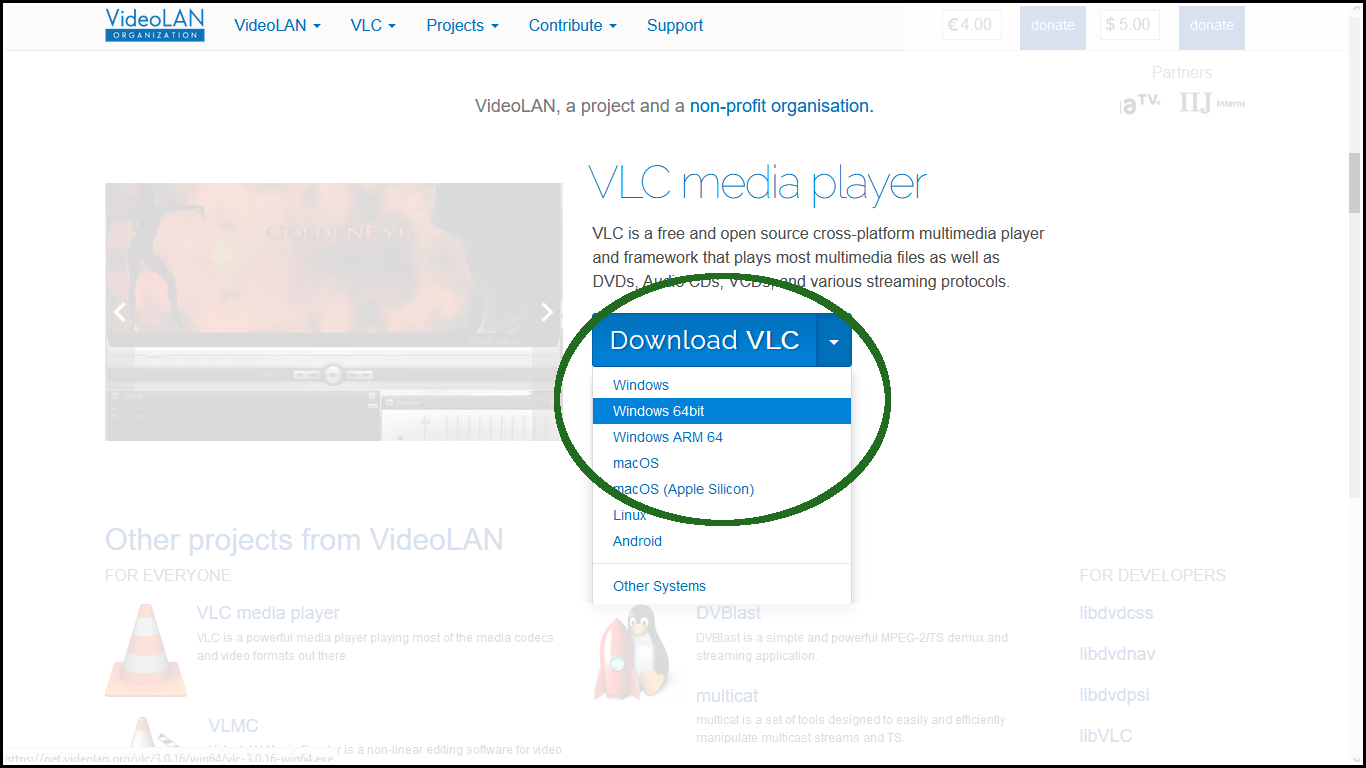Choose Android in the download menu
This screenshot has width=1366, height=768.
point(722,541)
